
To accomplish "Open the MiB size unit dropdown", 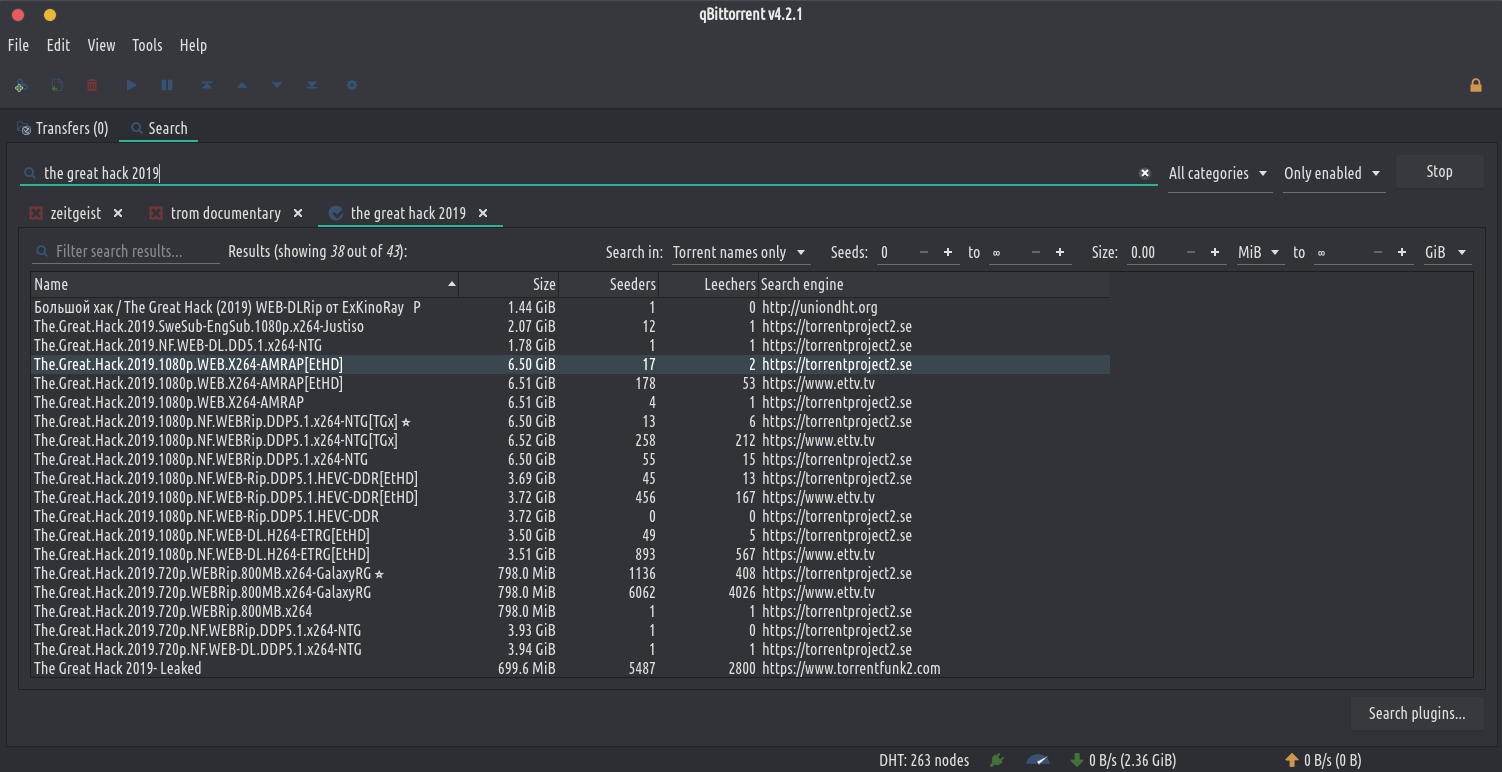I will pyautogui.click(x=1260, y=253).
